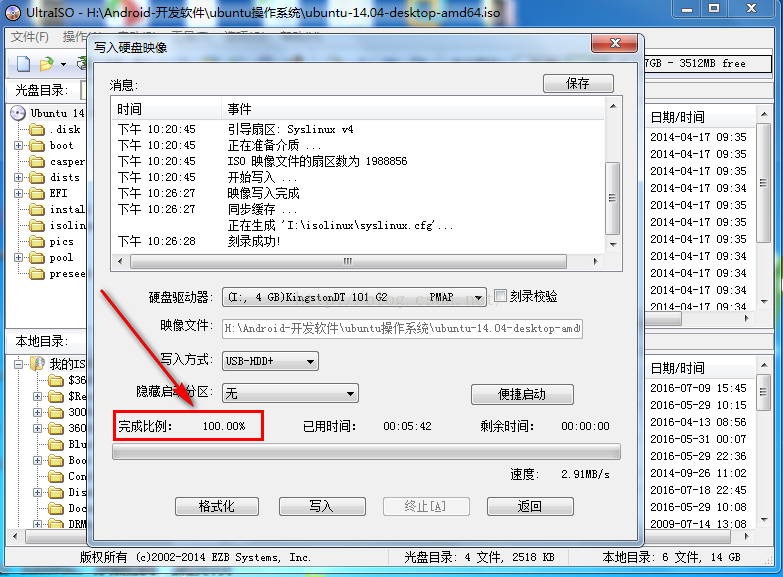783x577 pixels.
Task: Minimize the UltraISO window
Action: click(x=687, y=9)
